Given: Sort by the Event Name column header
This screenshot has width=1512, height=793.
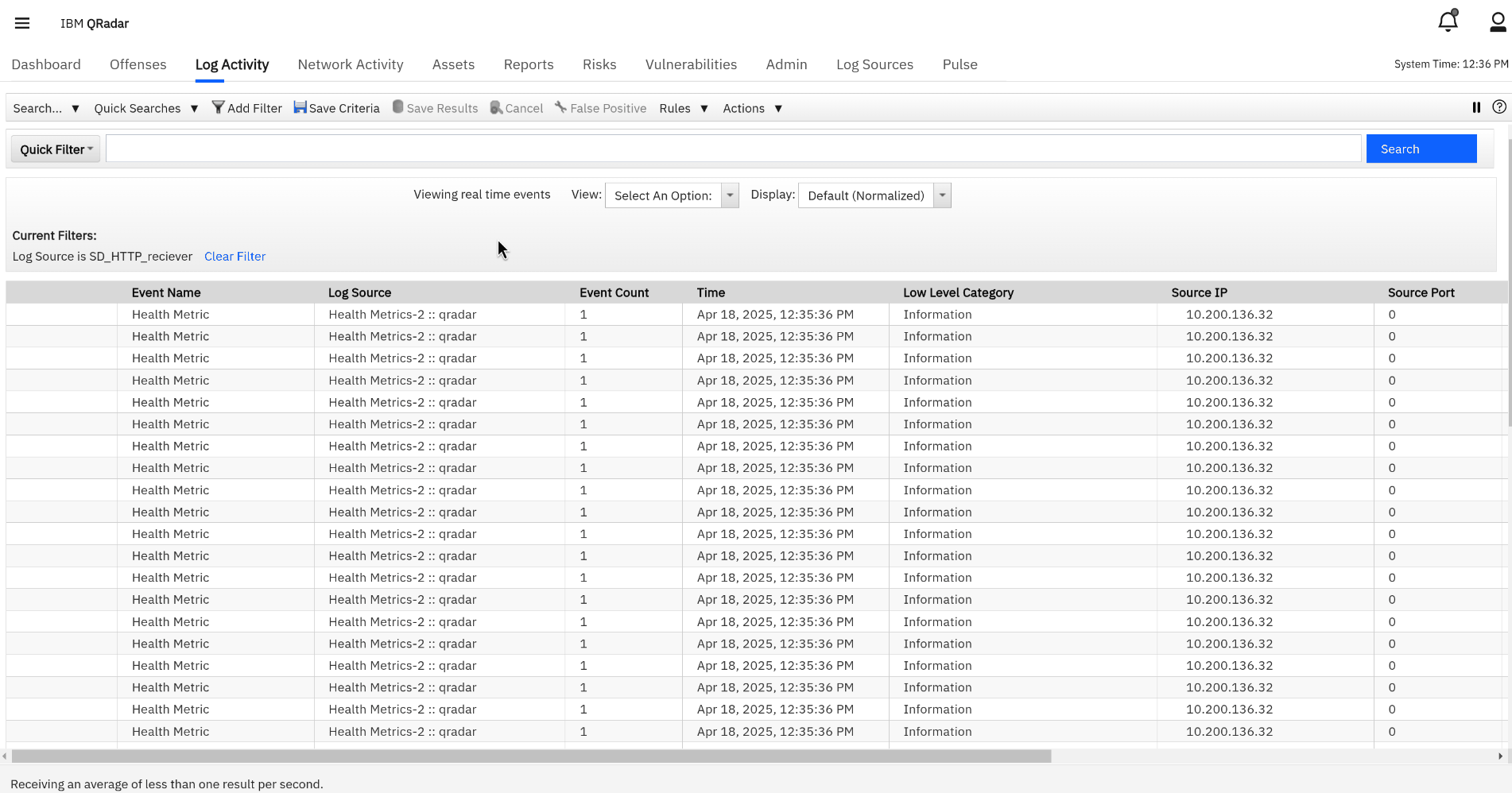Looking at the screenshot, I should click(x=166, y=292).
